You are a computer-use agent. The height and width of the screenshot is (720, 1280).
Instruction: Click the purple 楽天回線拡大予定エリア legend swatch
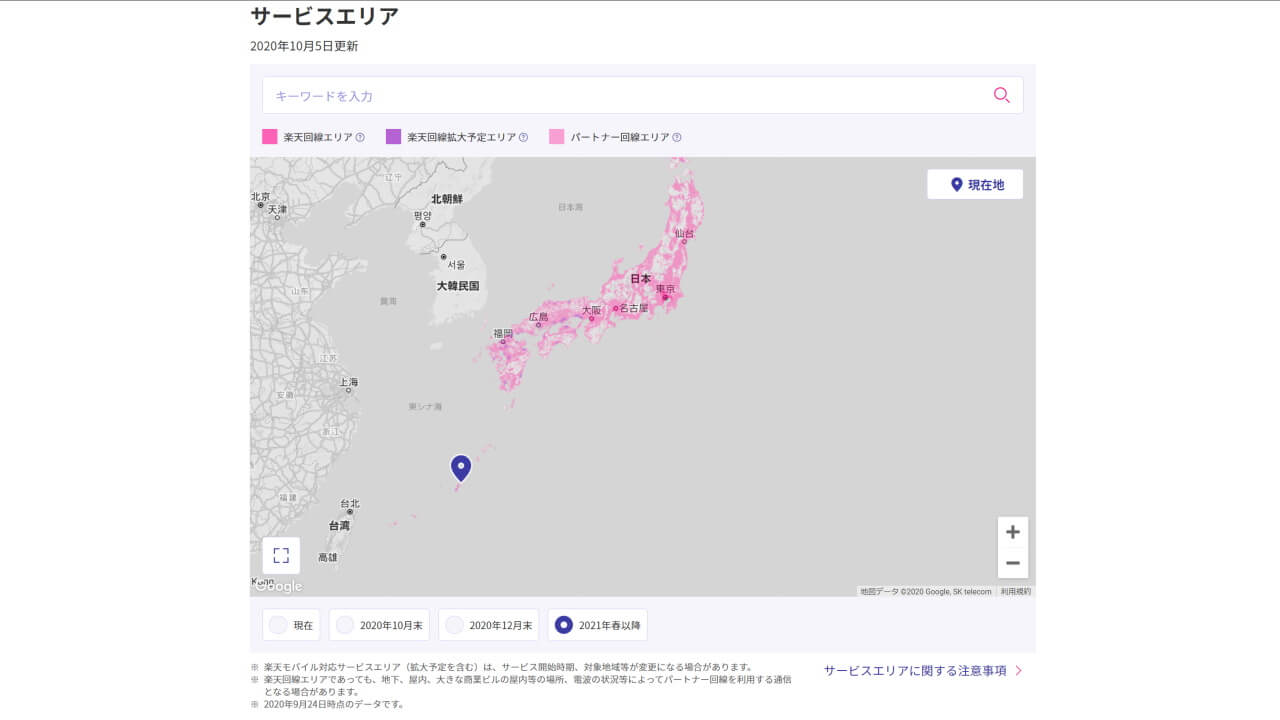point(393,137)
